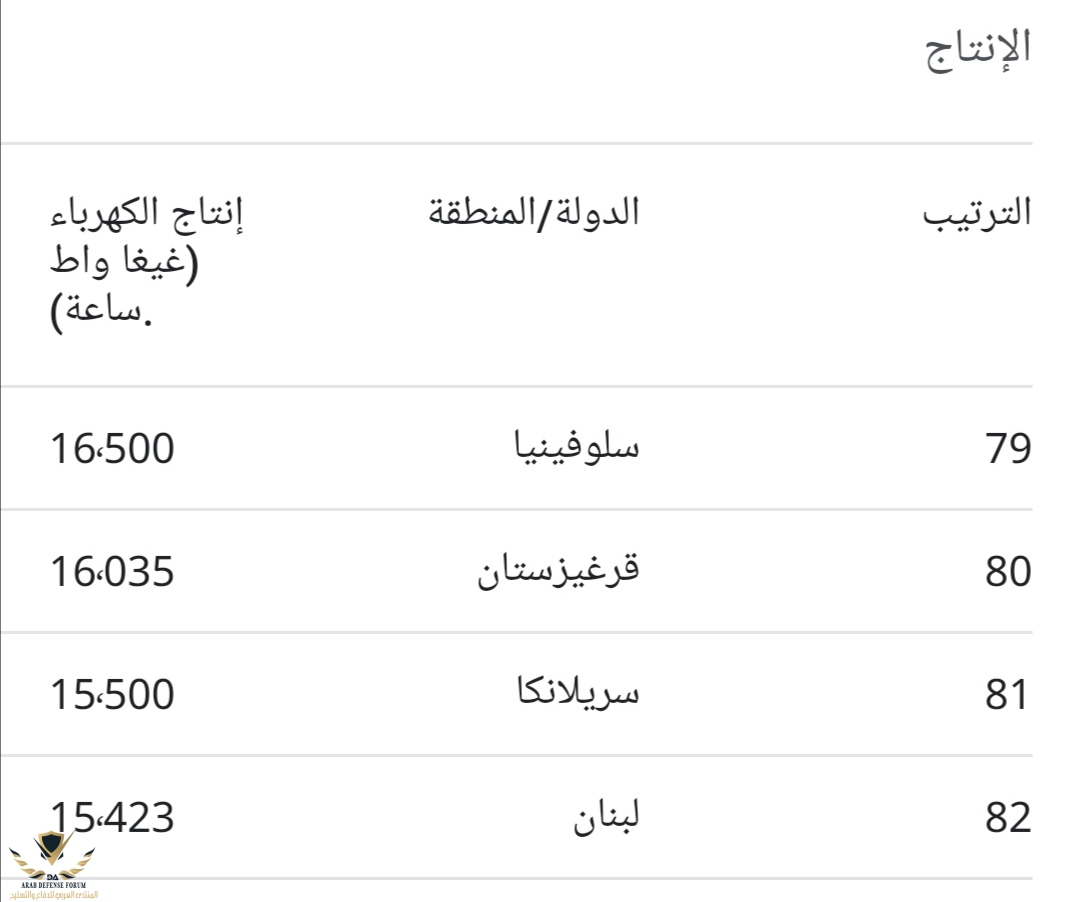Image resolution: width=1080 pixels, height=902 pixels.
Task: Click the 16,500 production value
Action: [x=112, y=449]
